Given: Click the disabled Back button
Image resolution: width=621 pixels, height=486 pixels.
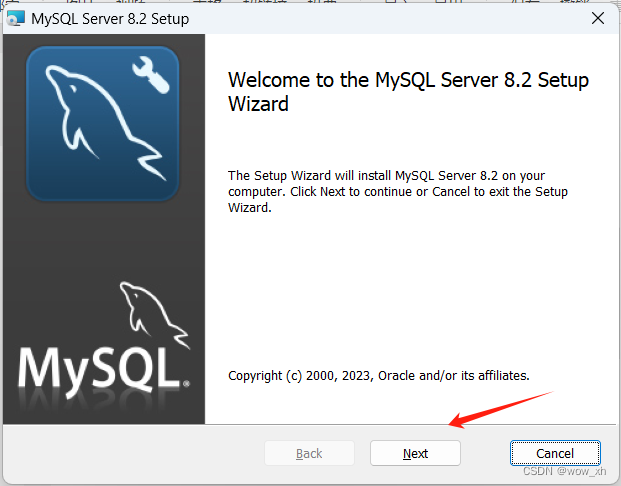Looking at the screenshot, I should 309,453.
